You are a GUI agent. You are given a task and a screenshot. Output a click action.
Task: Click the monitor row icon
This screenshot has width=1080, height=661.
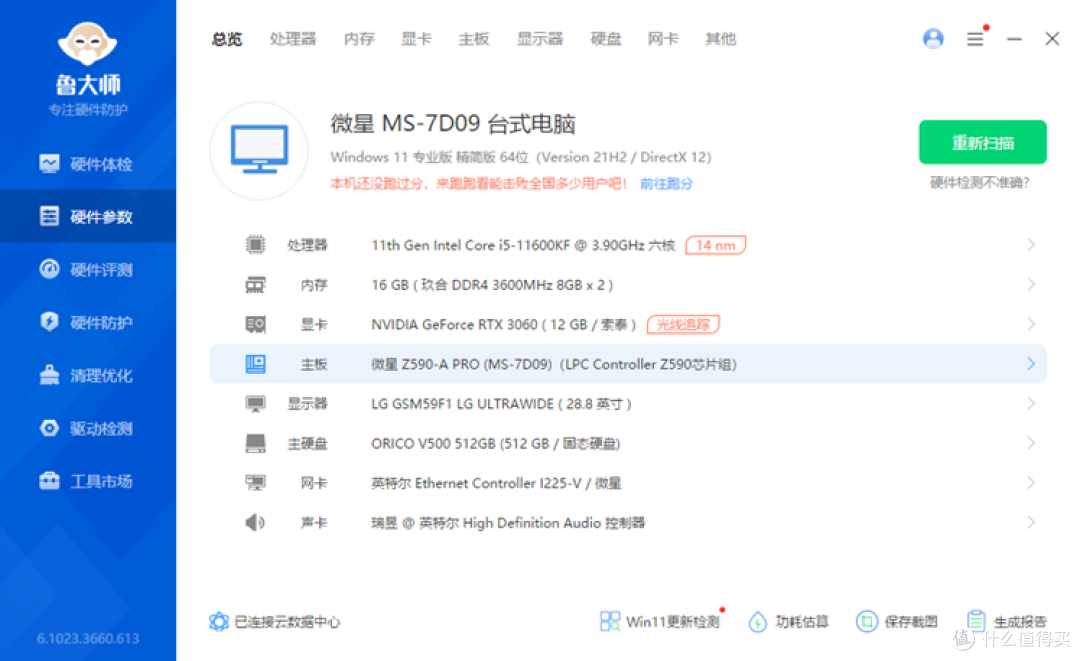point(256,403)
